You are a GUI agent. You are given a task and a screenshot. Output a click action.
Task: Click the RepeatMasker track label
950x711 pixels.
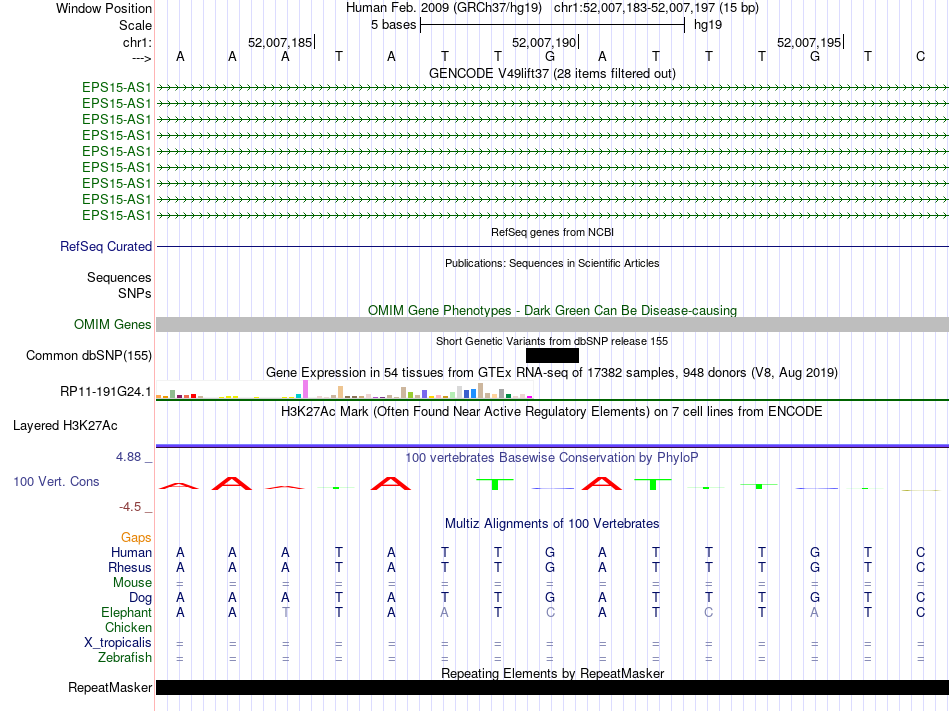coord(110,687)
